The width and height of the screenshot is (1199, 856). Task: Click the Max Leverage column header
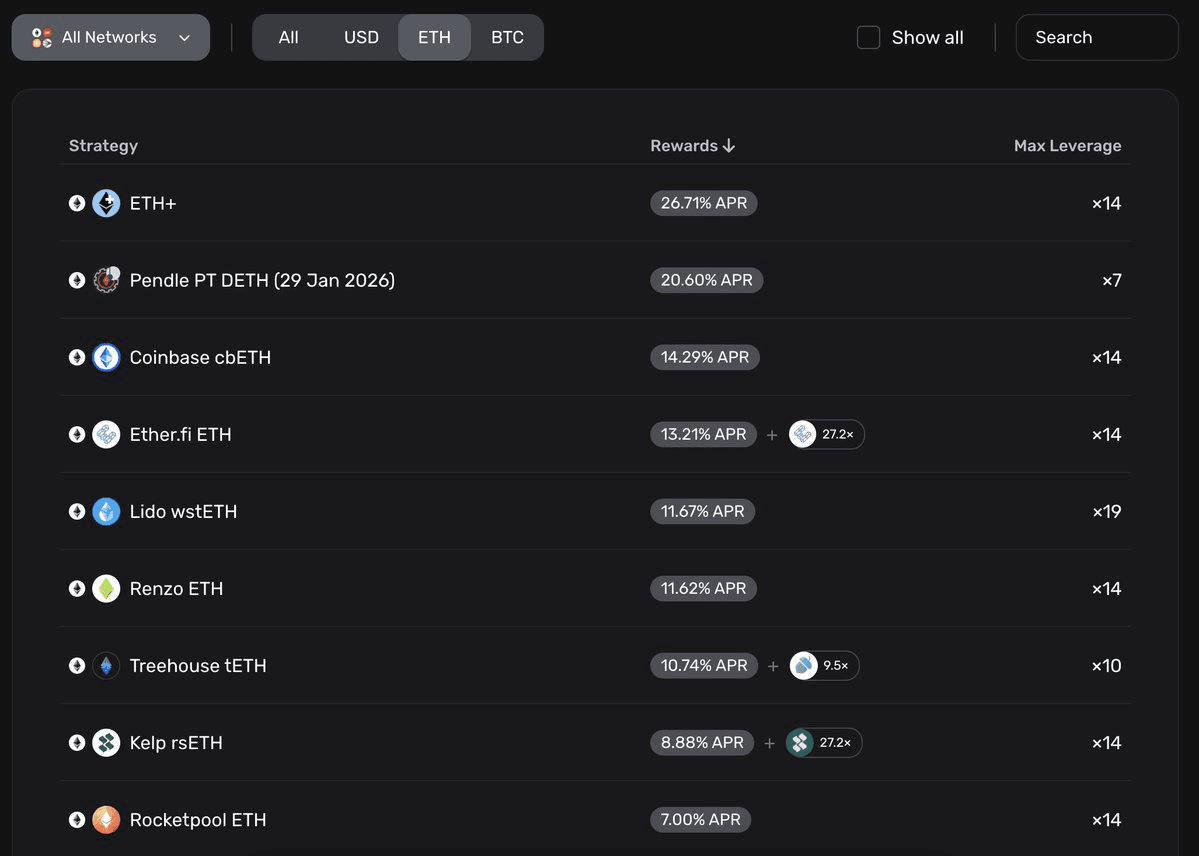pos(1067,146)
